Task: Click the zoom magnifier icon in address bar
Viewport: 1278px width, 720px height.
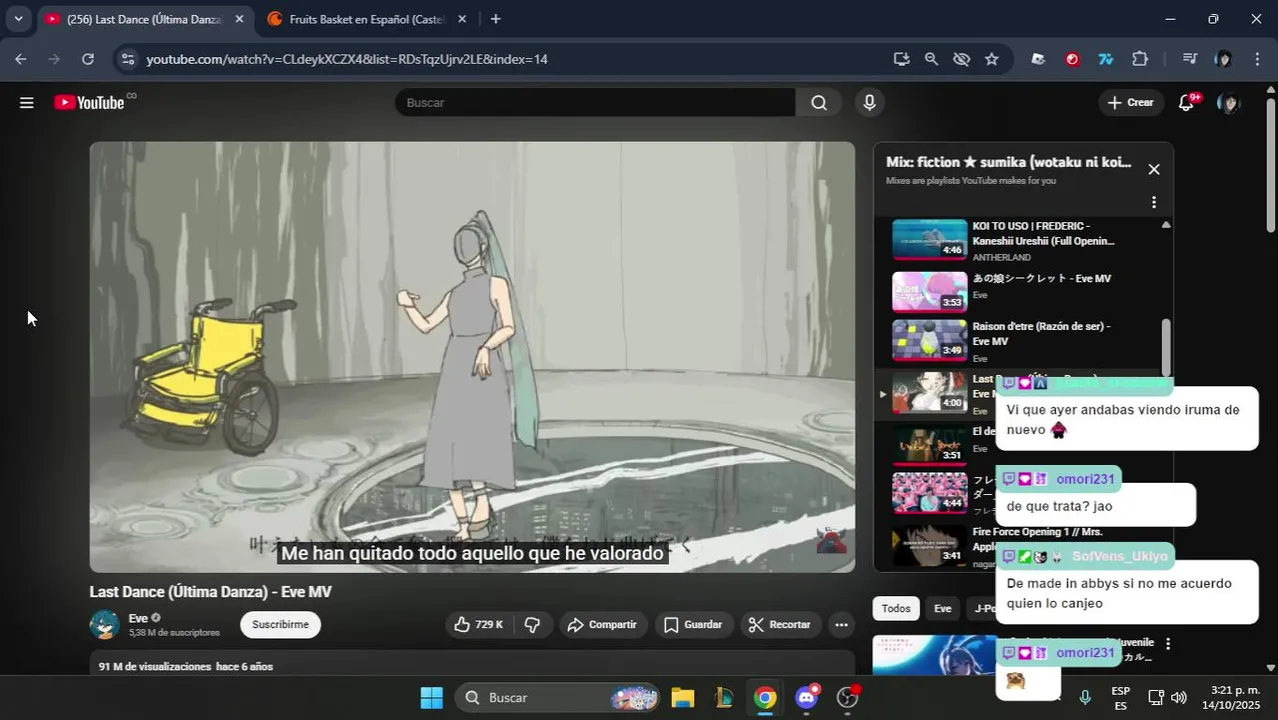Action: coord(931,59)
